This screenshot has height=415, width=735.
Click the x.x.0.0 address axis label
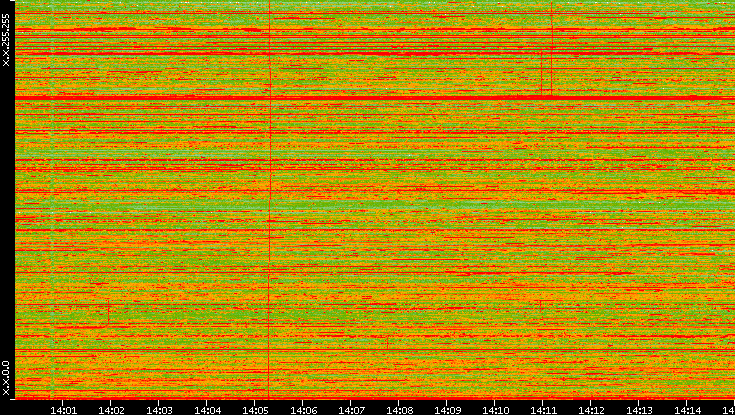(6, 378)
